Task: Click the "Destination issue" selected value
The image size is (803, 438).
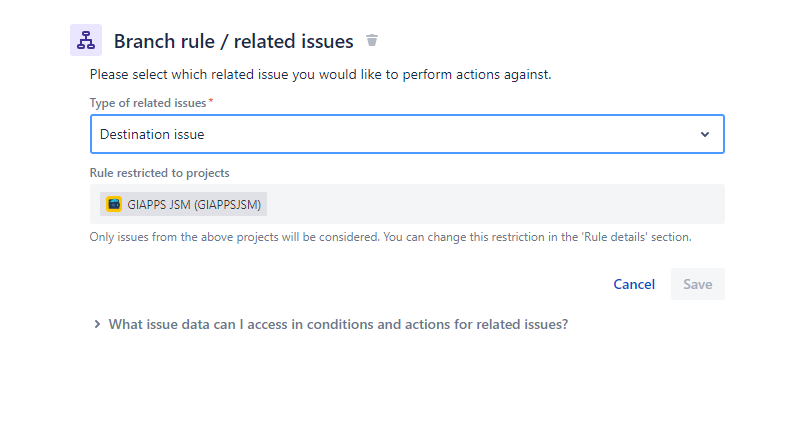Action: (152, 134)
